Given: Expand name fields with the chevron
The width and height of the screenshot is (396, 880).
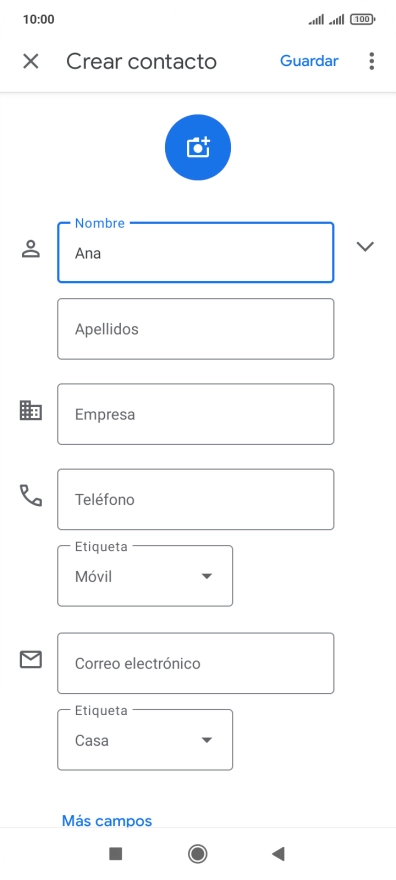Looking at the screenshot, I should 365,246.
